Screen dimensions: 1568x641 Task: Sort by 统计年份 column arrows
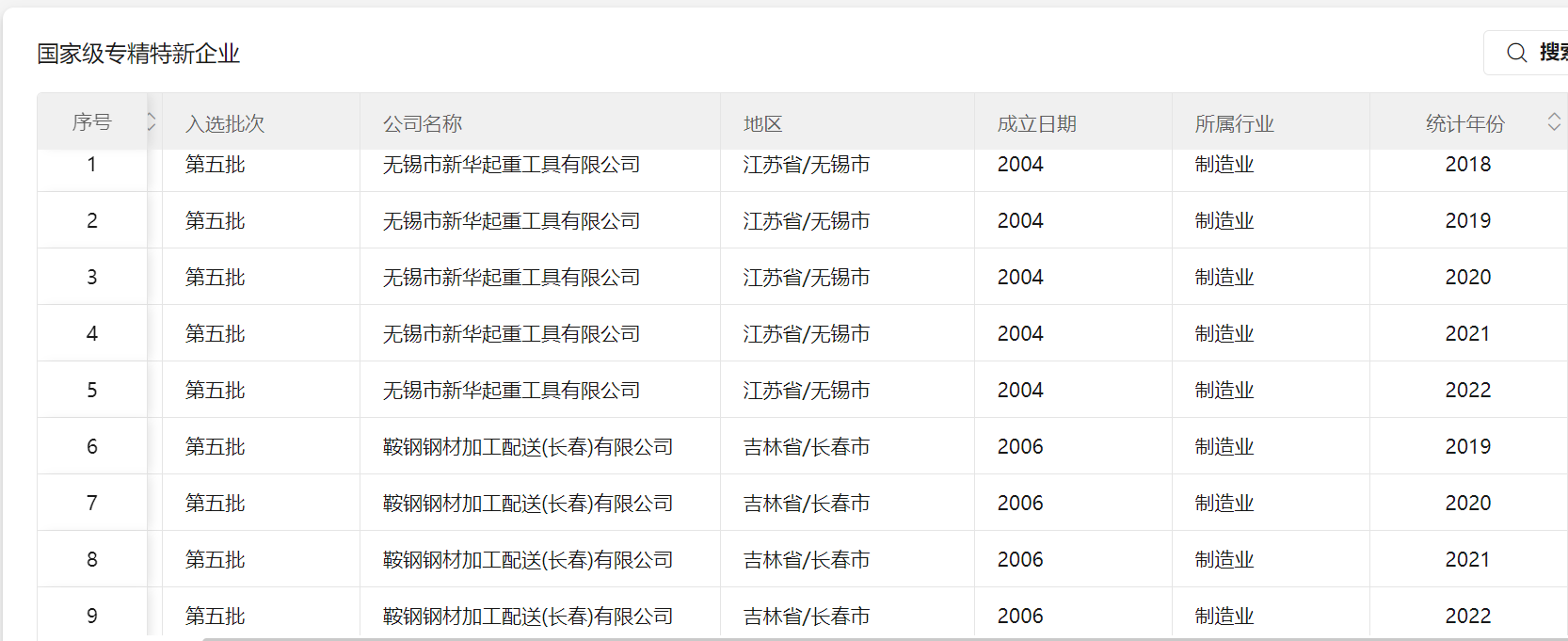1554,121
